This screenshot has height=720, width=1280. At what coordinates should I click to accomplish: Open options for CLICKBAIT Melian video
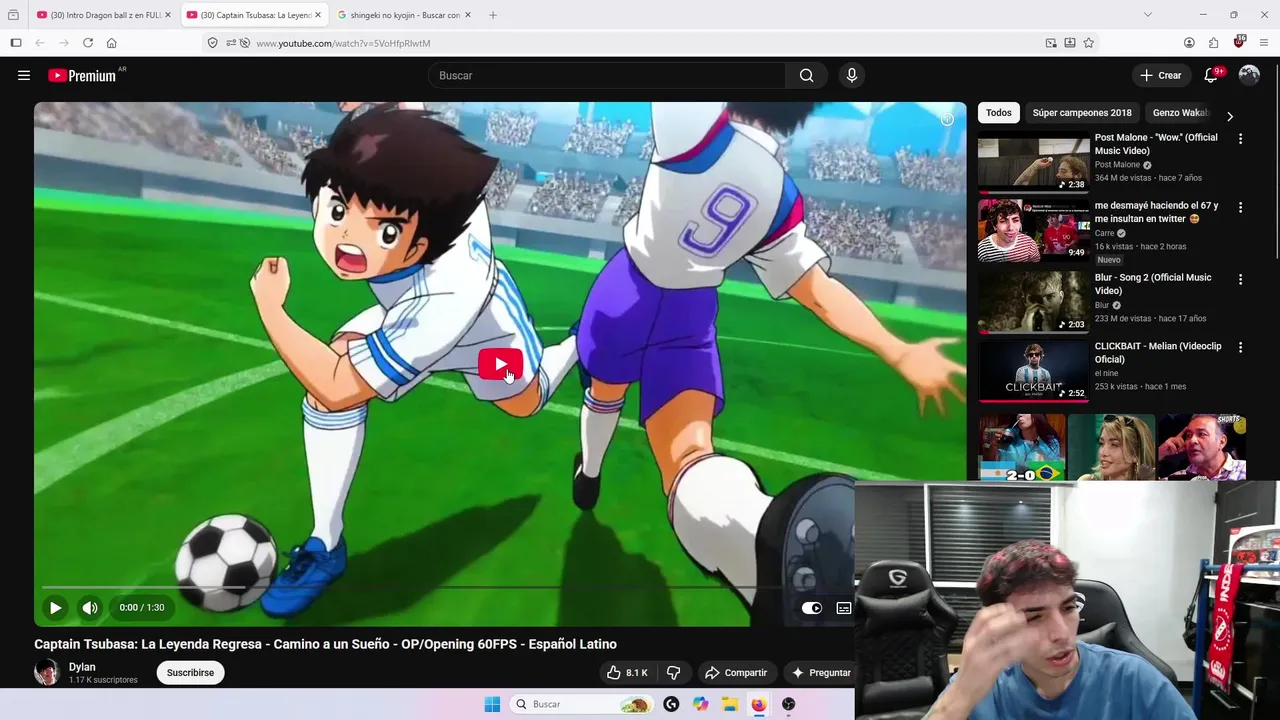[x=1240, y=347]
